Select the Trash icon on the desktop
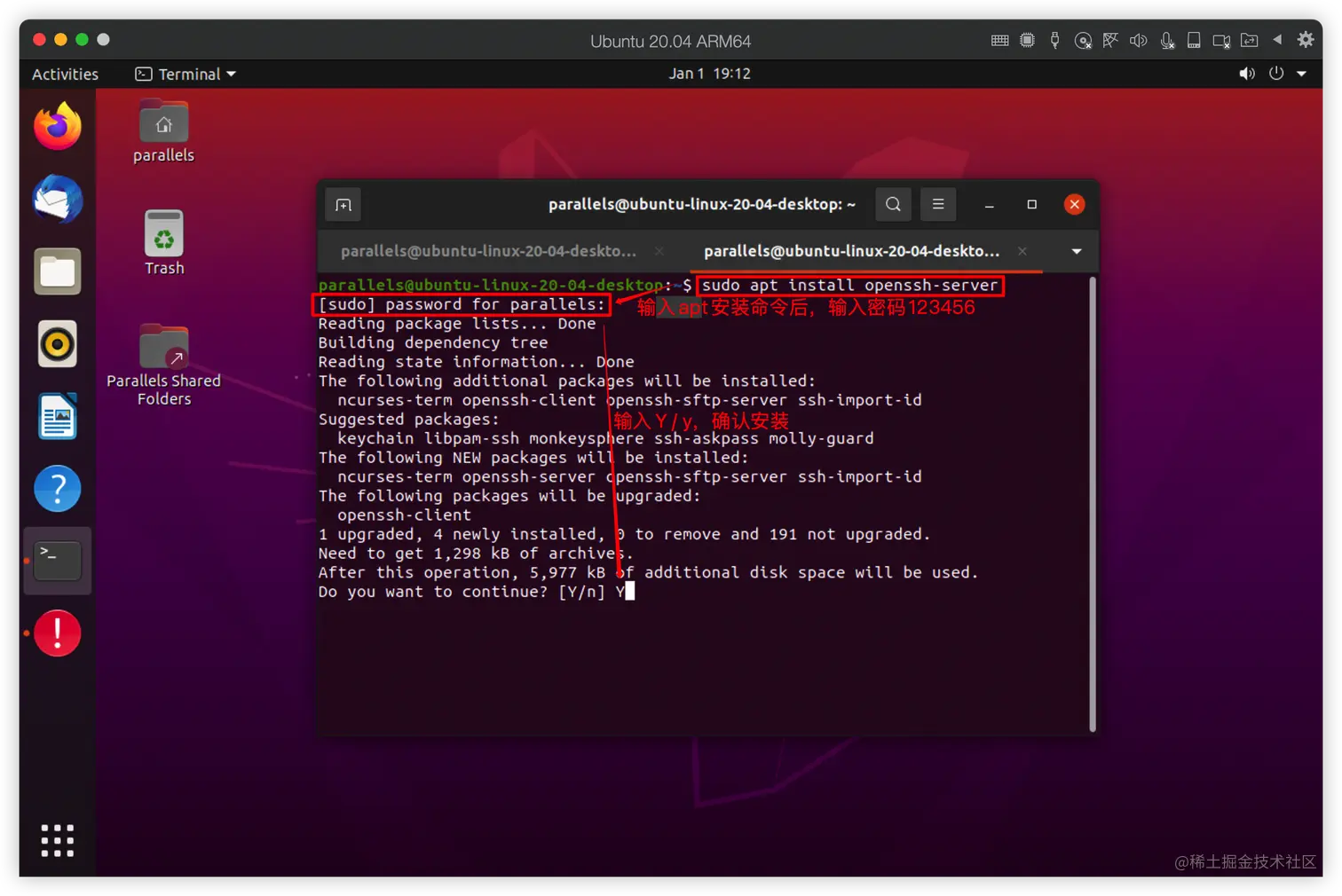 coord(164,242)
